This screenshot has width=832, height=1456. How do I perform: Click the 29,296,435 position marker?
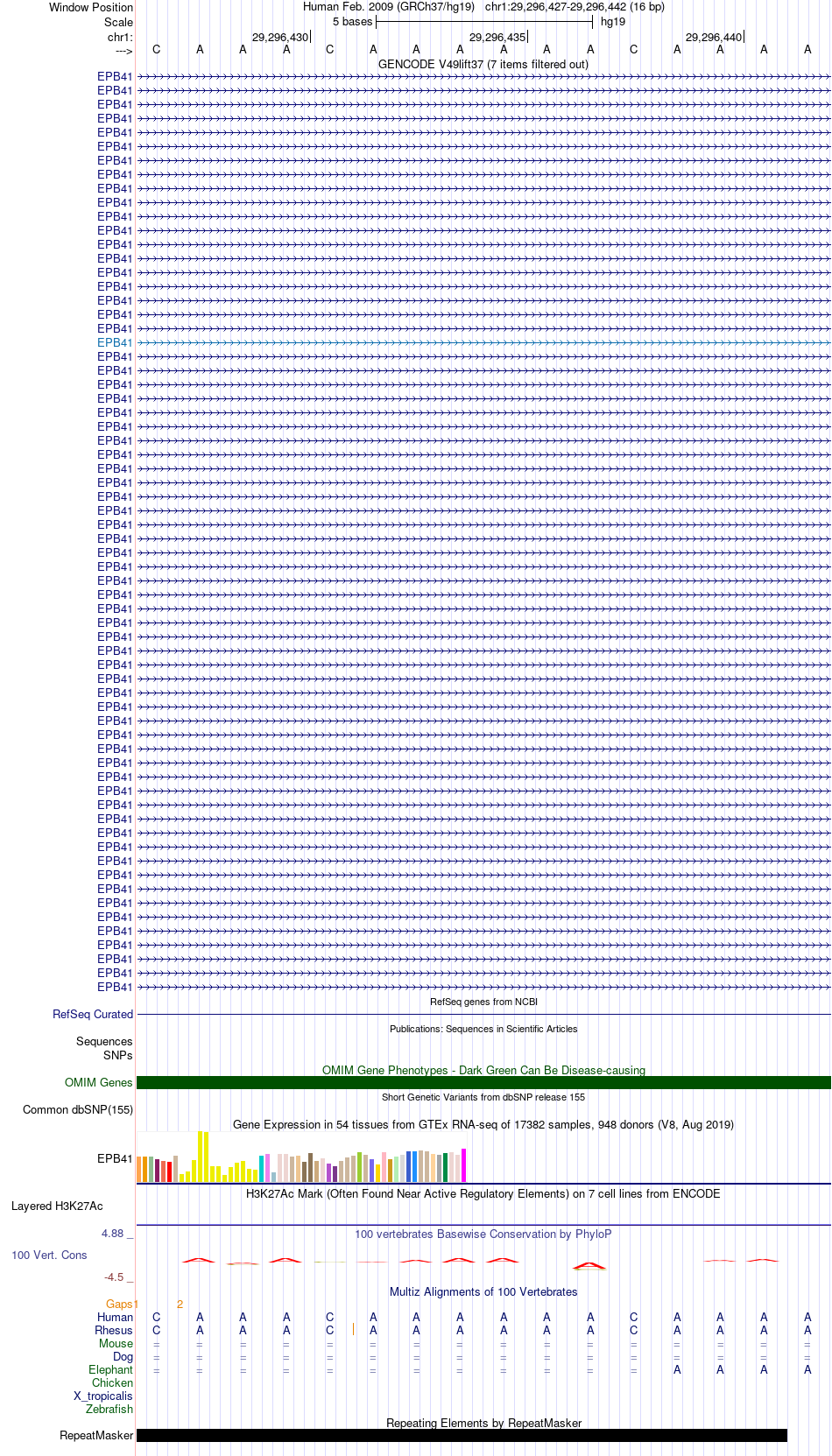(497, 37)
